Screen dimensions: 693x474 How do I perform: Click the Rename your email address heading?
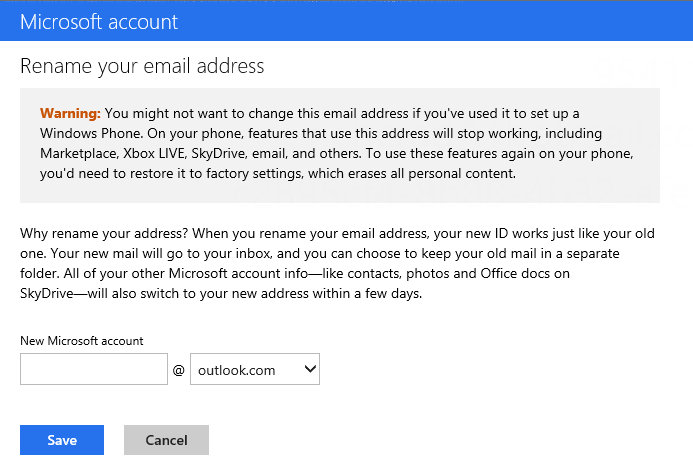point(142,67)
